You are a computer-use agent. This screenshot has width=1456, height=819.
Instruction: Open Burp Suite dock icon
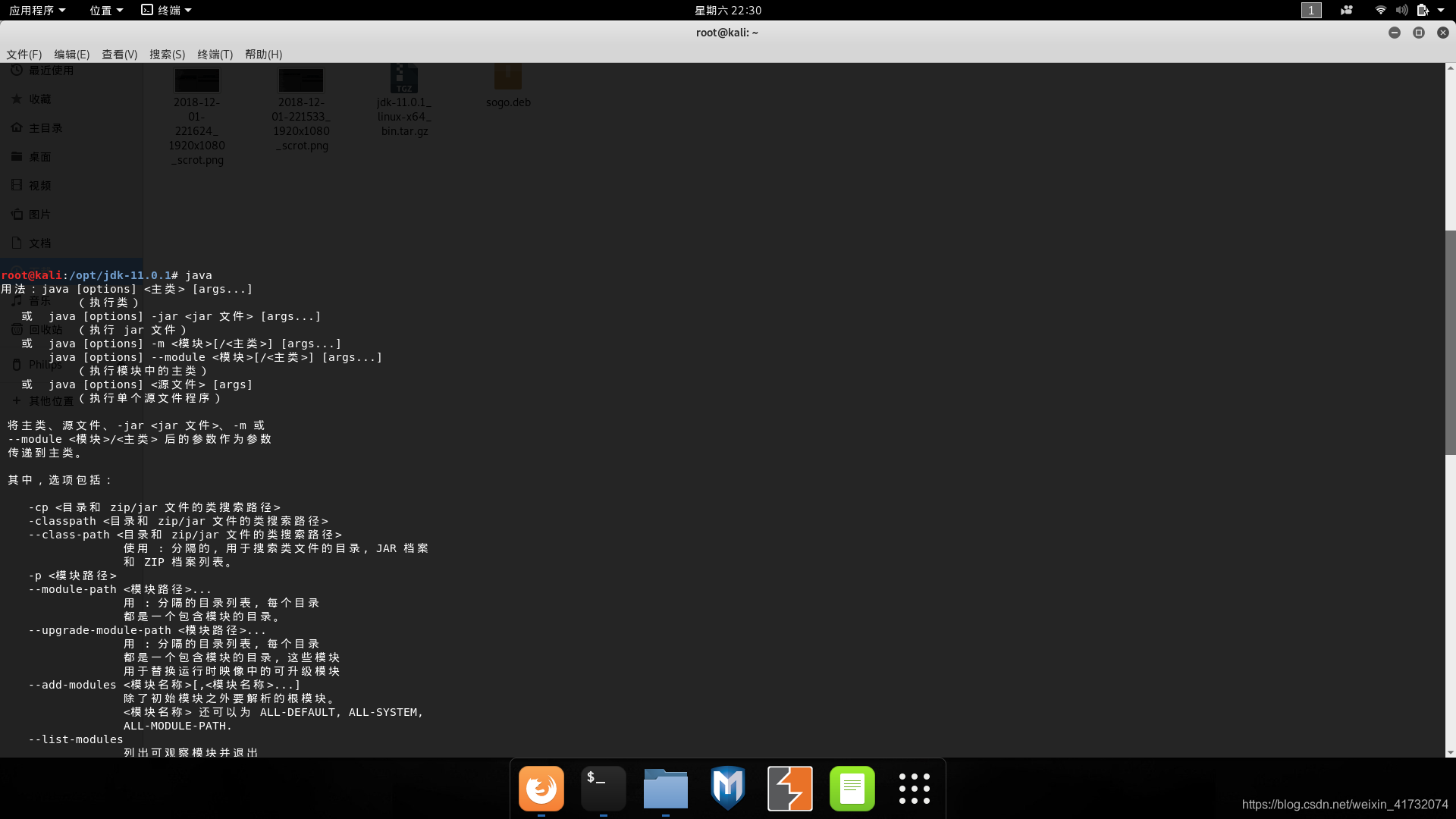coord(789,789)
